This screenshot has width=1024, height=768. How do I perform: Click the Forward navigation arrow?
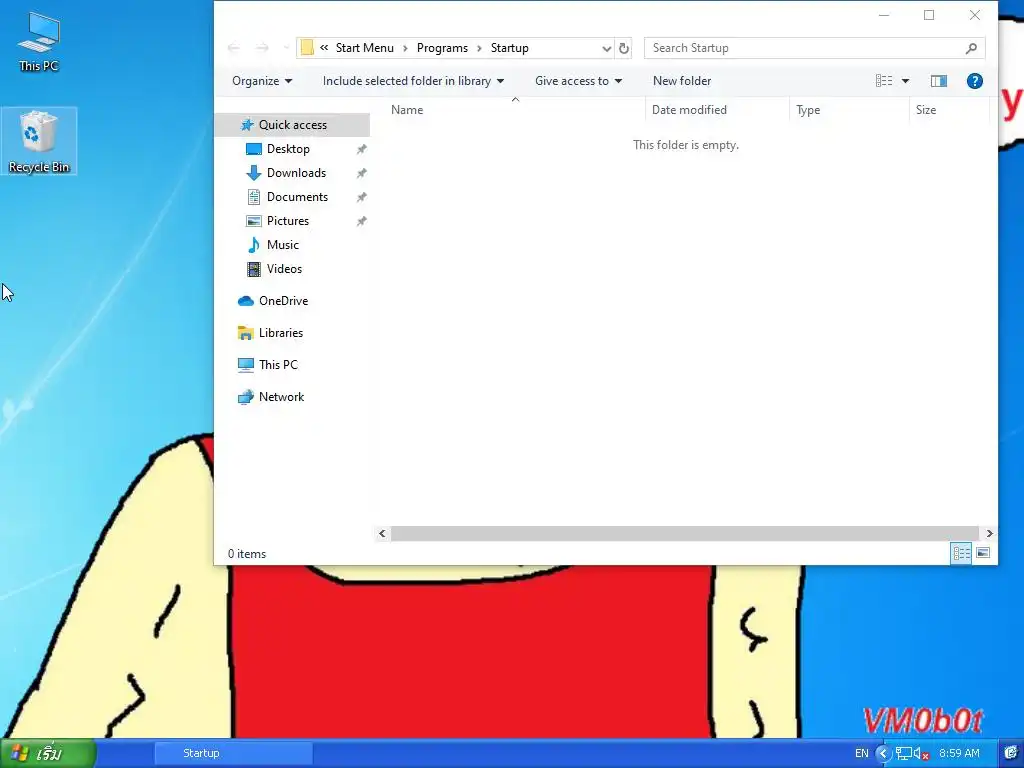coord(262,48)
